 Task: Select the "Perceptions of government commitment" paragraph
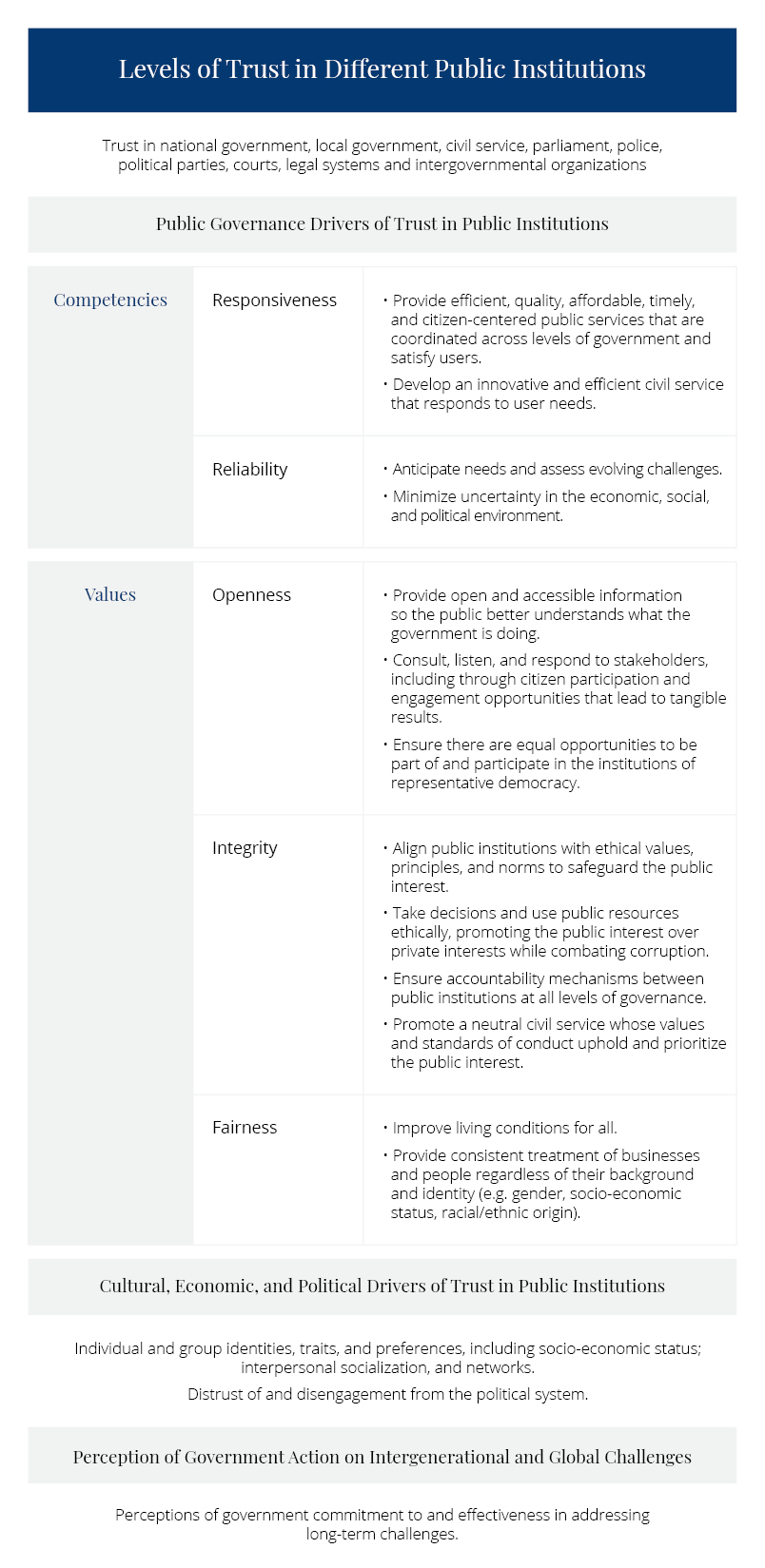click(x=382, y=1524)
